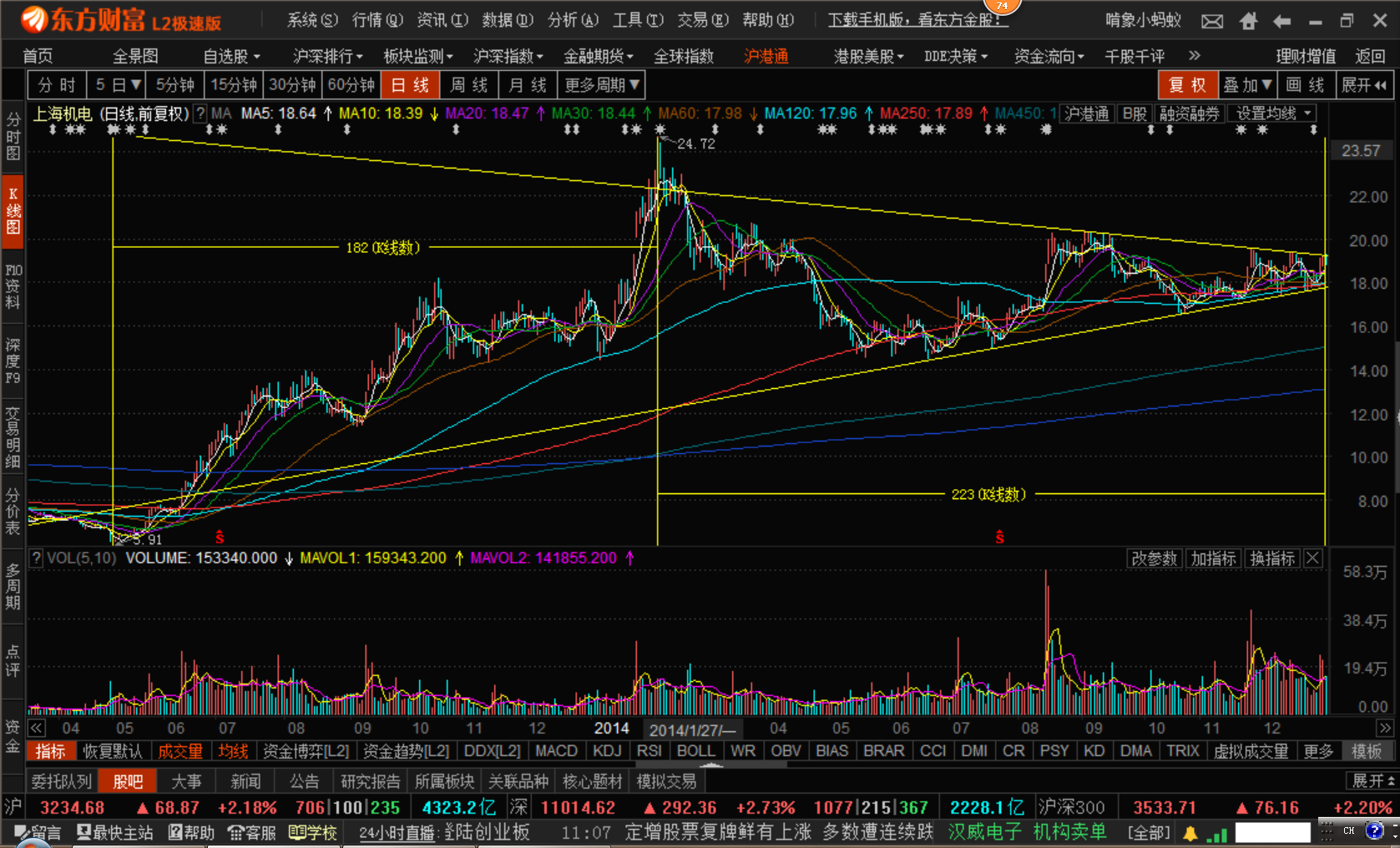Open 留言 message icon in status bar
The width and height of the screenshot is (1400, 848).
(x=38, y=832)
